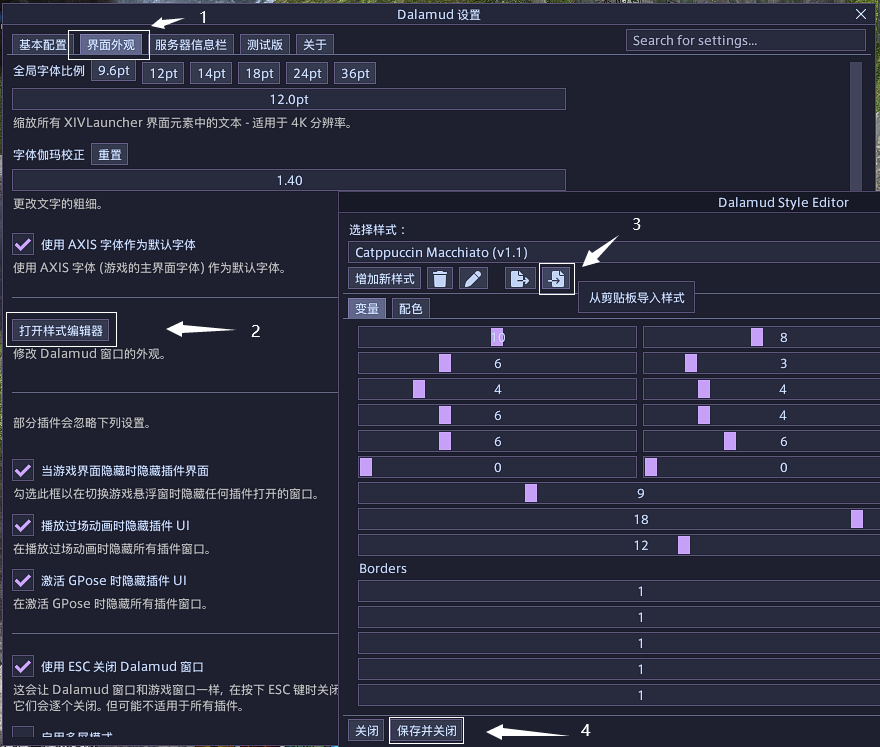Set global font scale to 18pt
Screen dimensions: 880x747
coord(260,73)
